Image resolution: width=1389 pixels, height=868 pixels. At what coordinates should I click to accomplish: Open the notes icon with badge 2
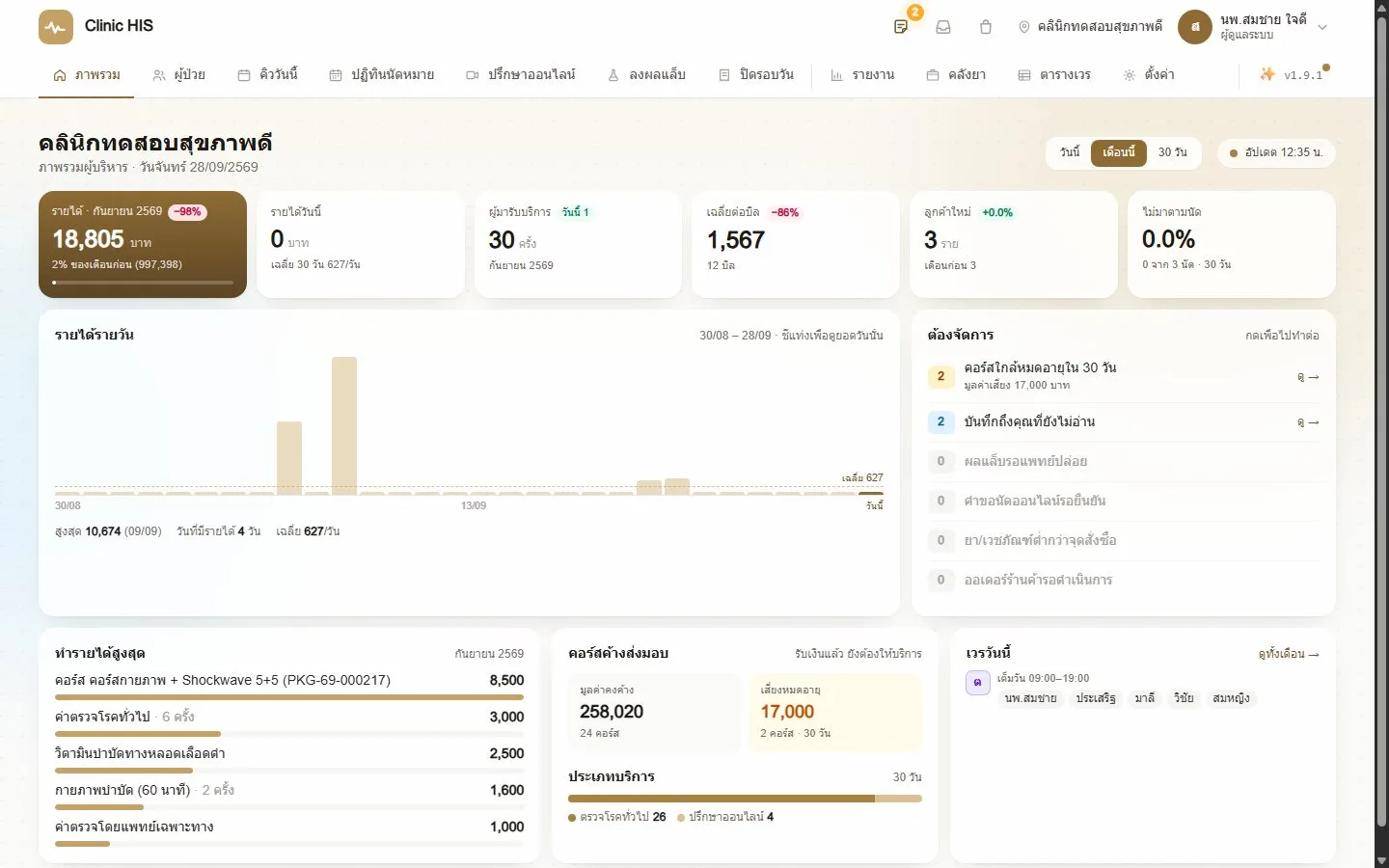pos(901,26)
